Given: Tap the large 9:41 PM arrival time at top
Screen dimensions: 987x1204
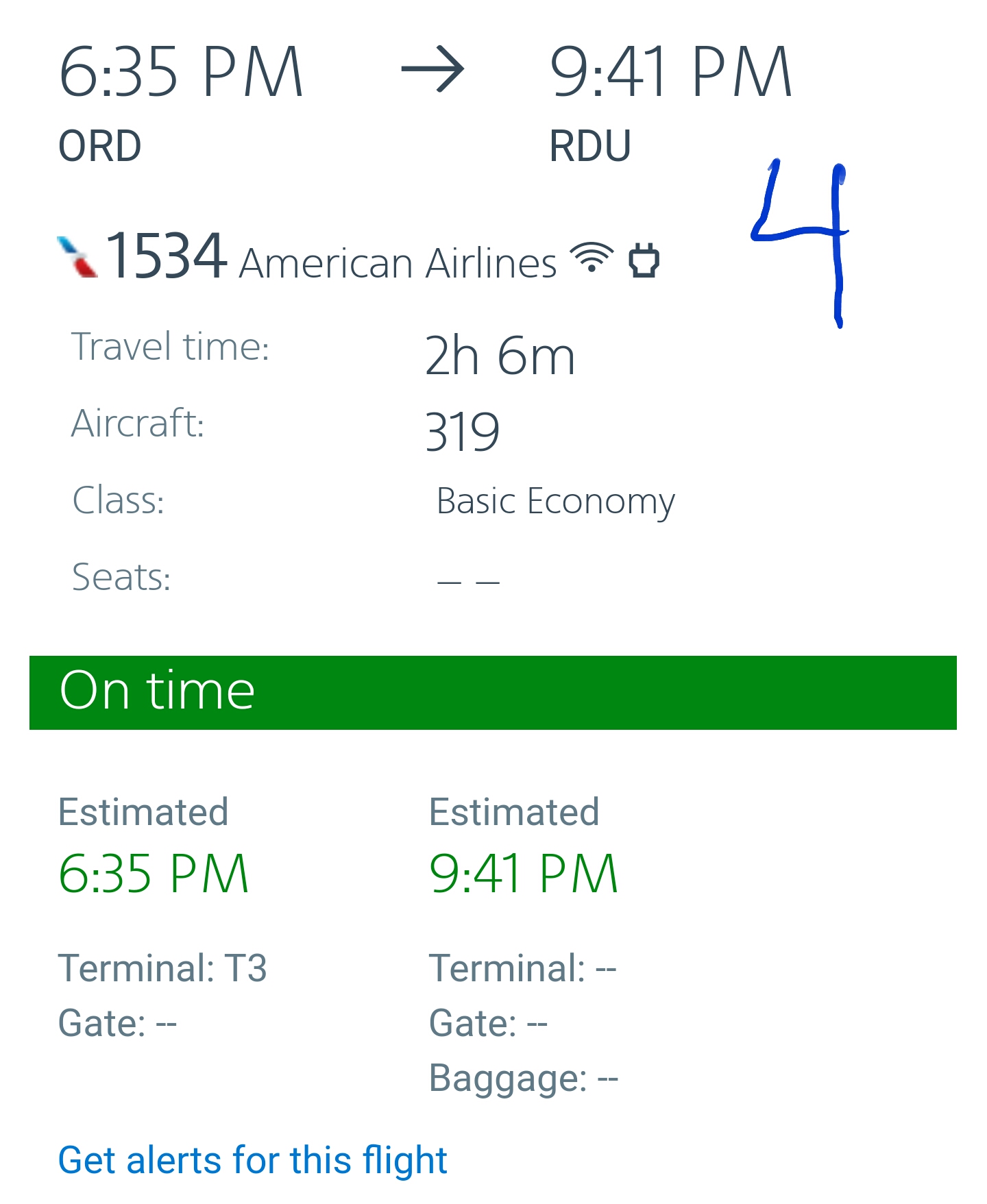Looking at the screenshot, I should point(670,71).
